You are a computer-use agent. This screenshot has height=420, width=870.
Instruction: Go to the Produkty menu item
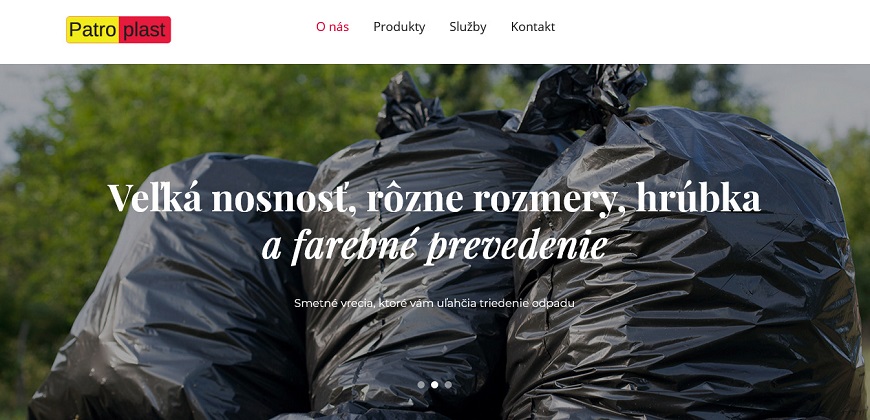(399, 27)
